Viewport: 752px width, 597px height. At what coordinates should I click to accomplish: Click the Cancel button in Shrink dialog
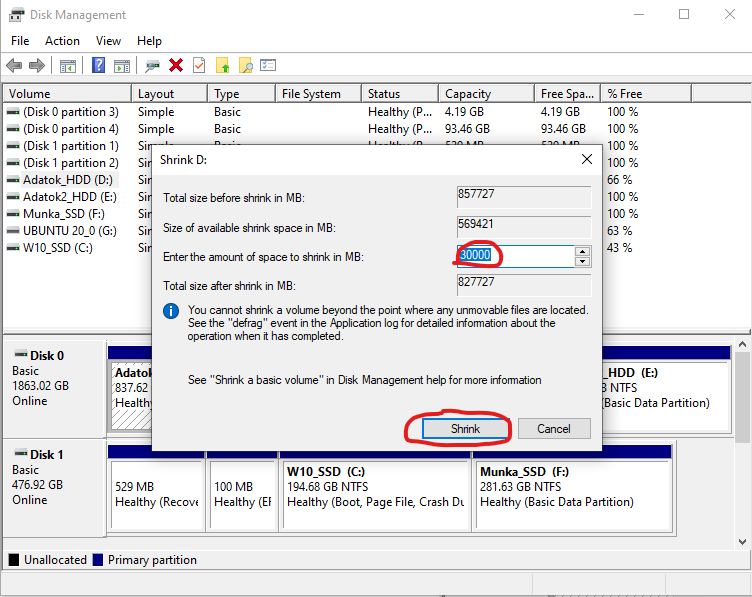pyautogui.click(x=553, y=428)
